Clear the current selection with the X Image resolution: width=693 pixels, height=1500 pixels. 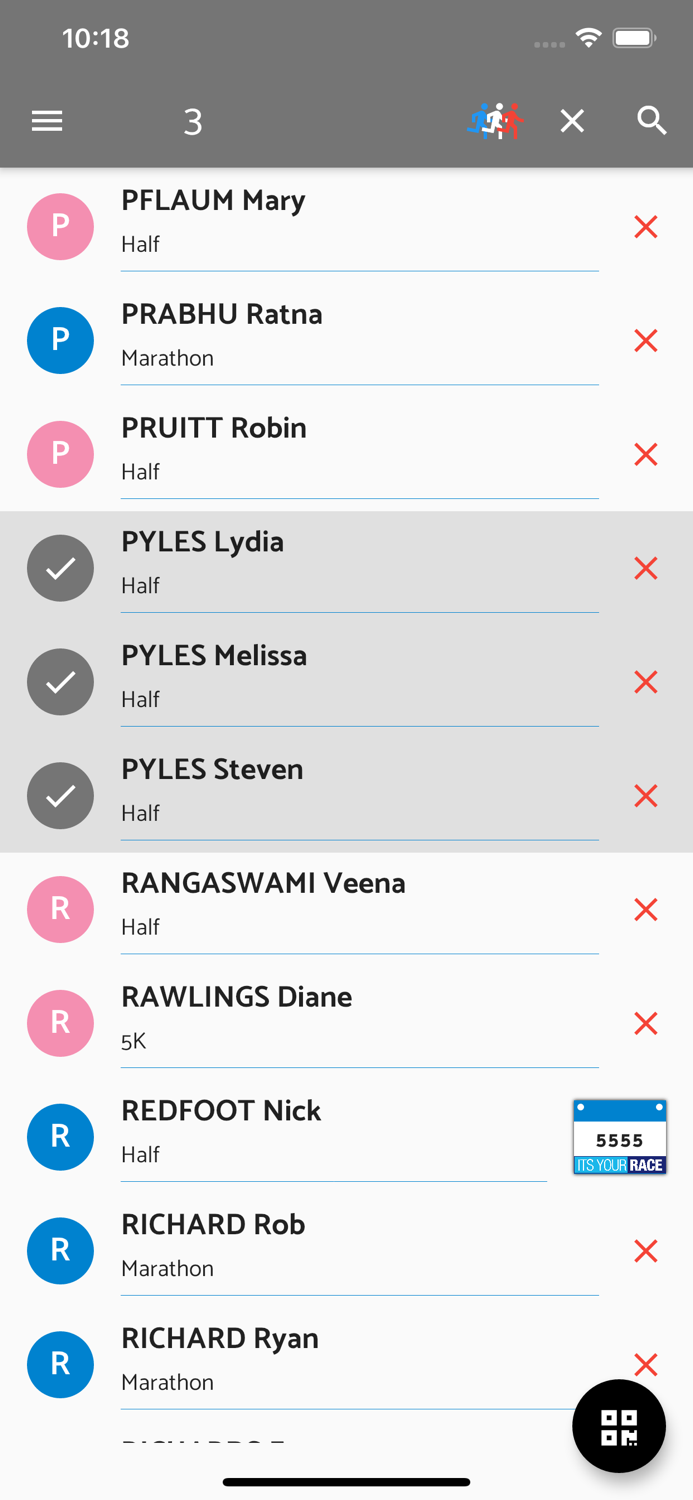click(571, 120)
